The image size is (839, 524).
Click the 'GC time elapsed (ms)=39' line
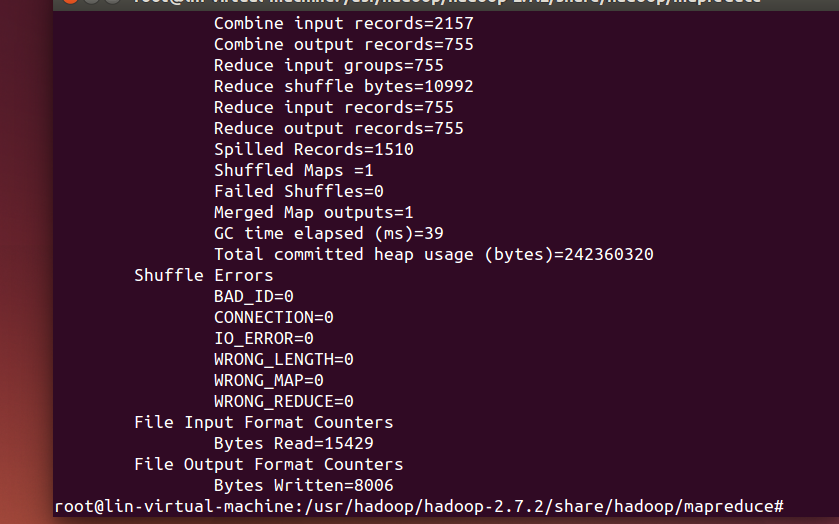tap(329, 233)
